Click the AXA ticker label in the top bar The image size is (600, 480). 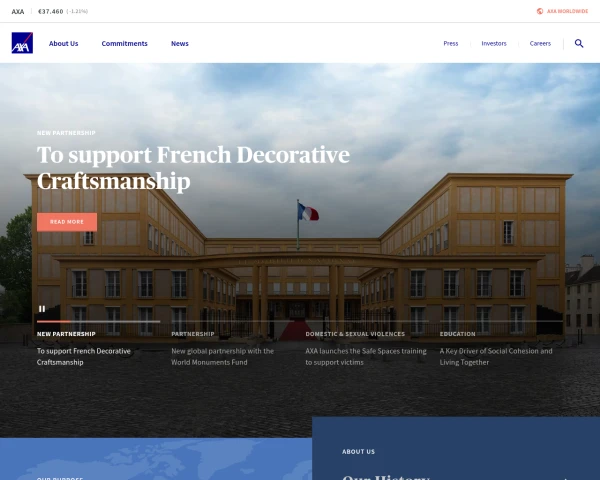click(x=18, y=11)
